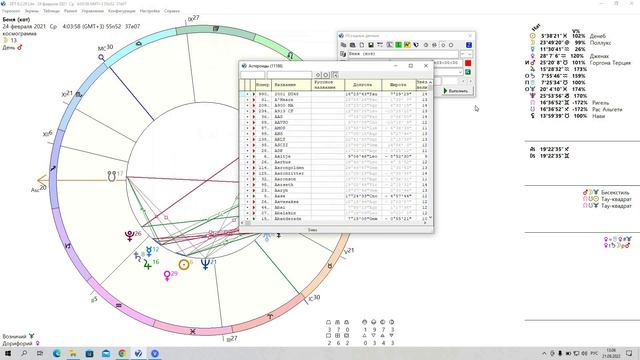
Task: Open the Конфигурация menu
Action: tap(122, 11)
